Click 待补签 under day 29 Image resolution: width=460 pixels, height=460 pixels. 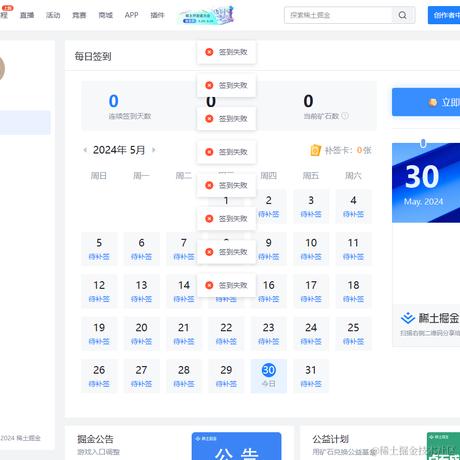[226, 384]
